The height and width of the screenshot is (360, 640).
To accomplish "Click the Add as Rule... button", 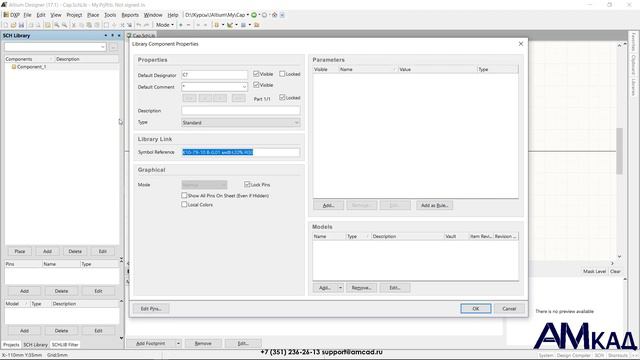I will [x=434, y=205].
